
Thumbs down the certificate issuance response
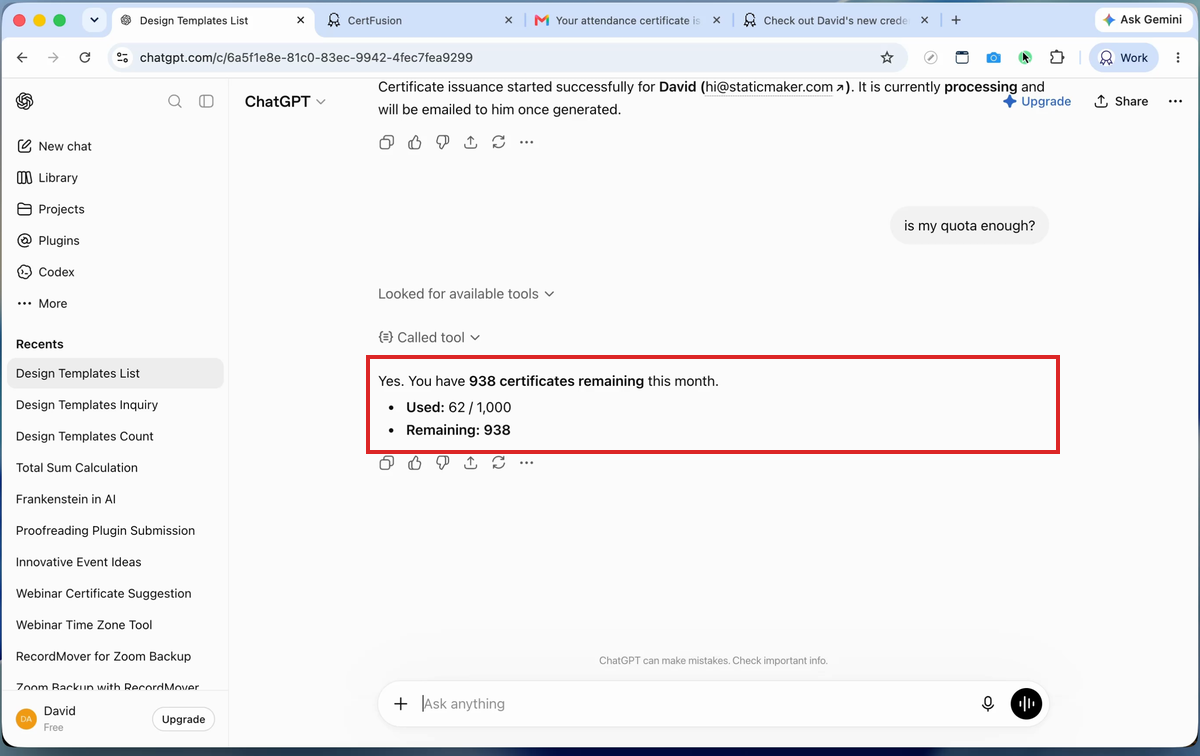442,142
